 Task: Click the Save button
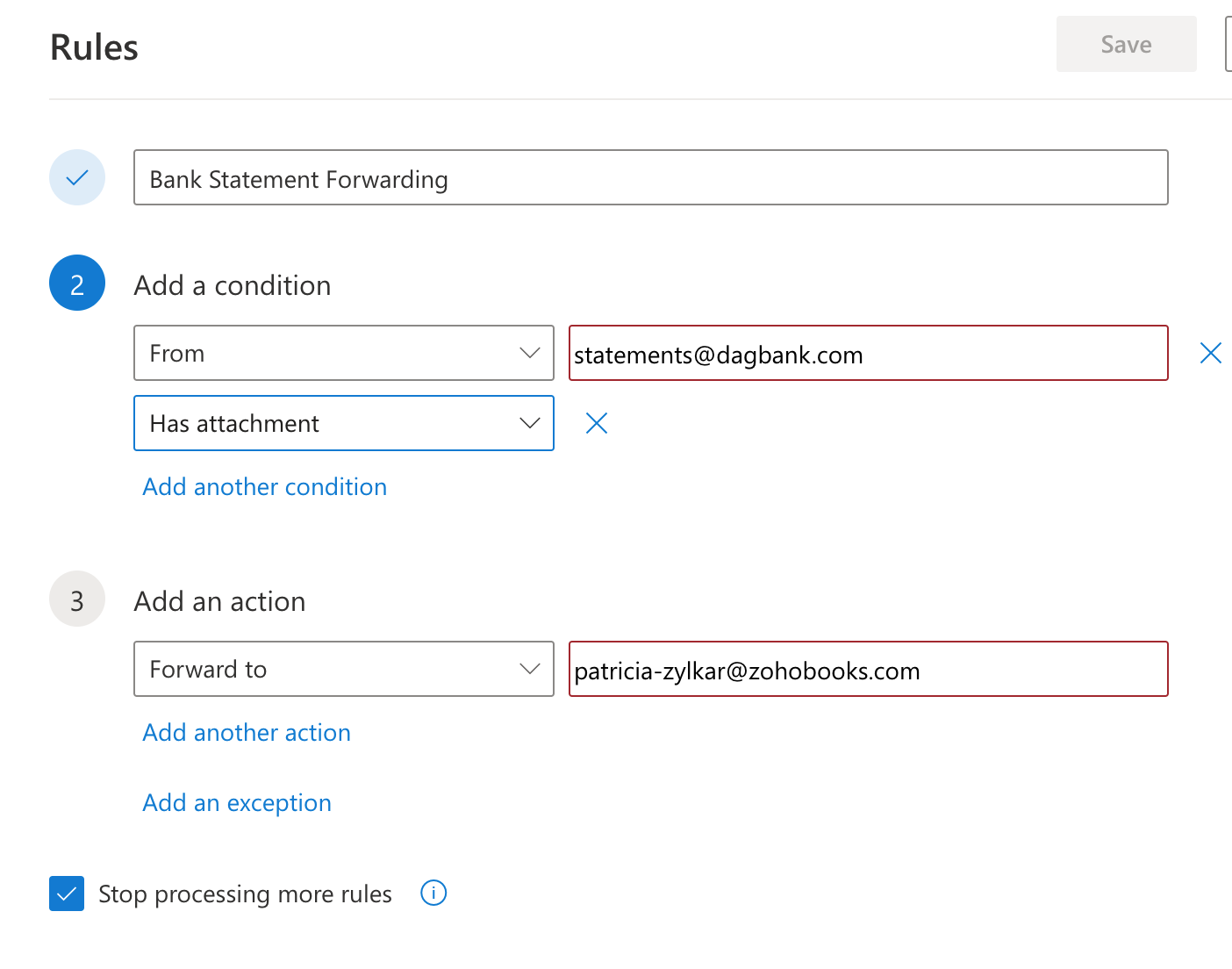coord(1126,44)
